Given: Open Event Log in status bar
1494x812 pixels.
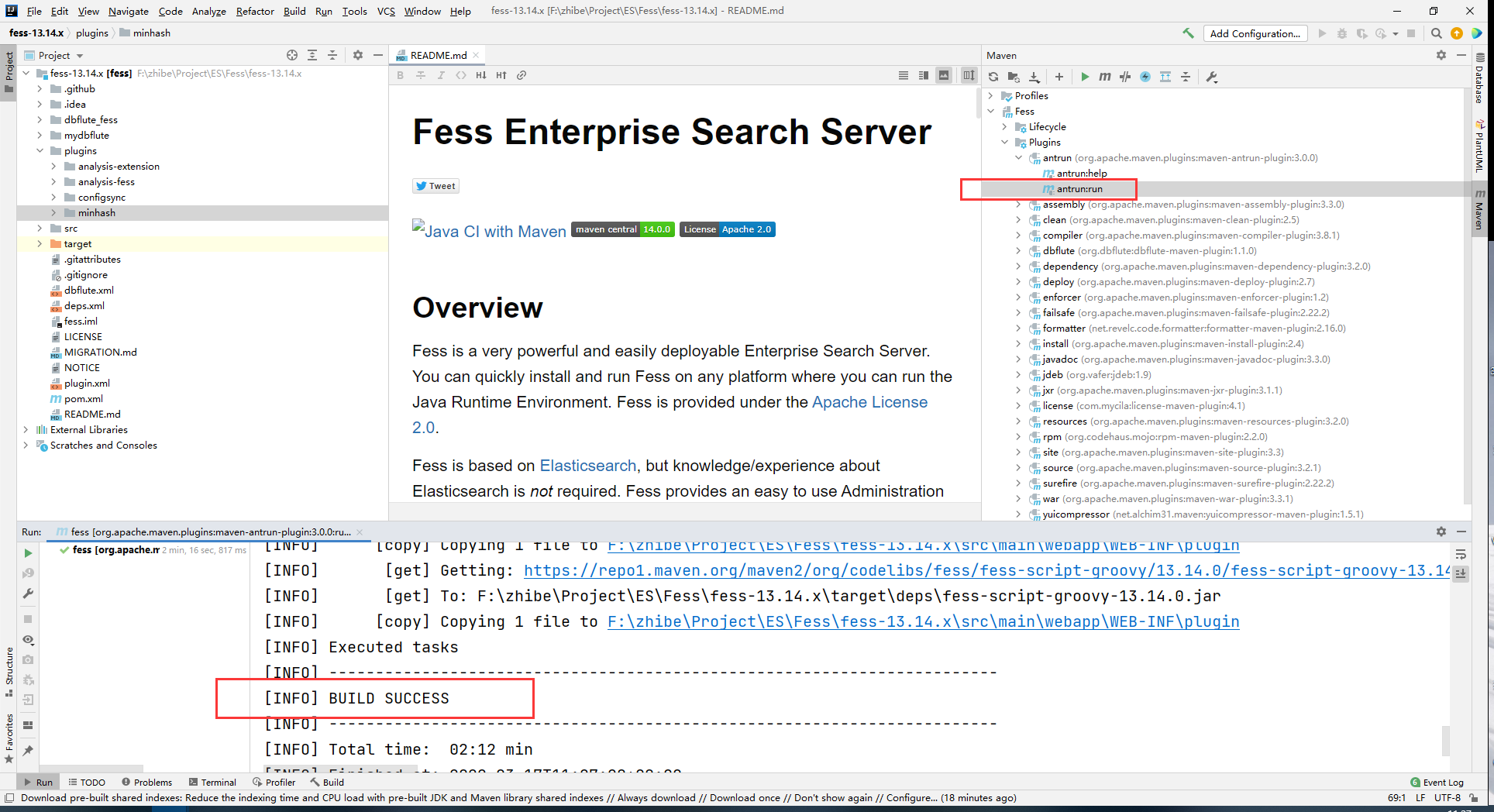Looking at the screenshot, I should tap(1437, 783).
